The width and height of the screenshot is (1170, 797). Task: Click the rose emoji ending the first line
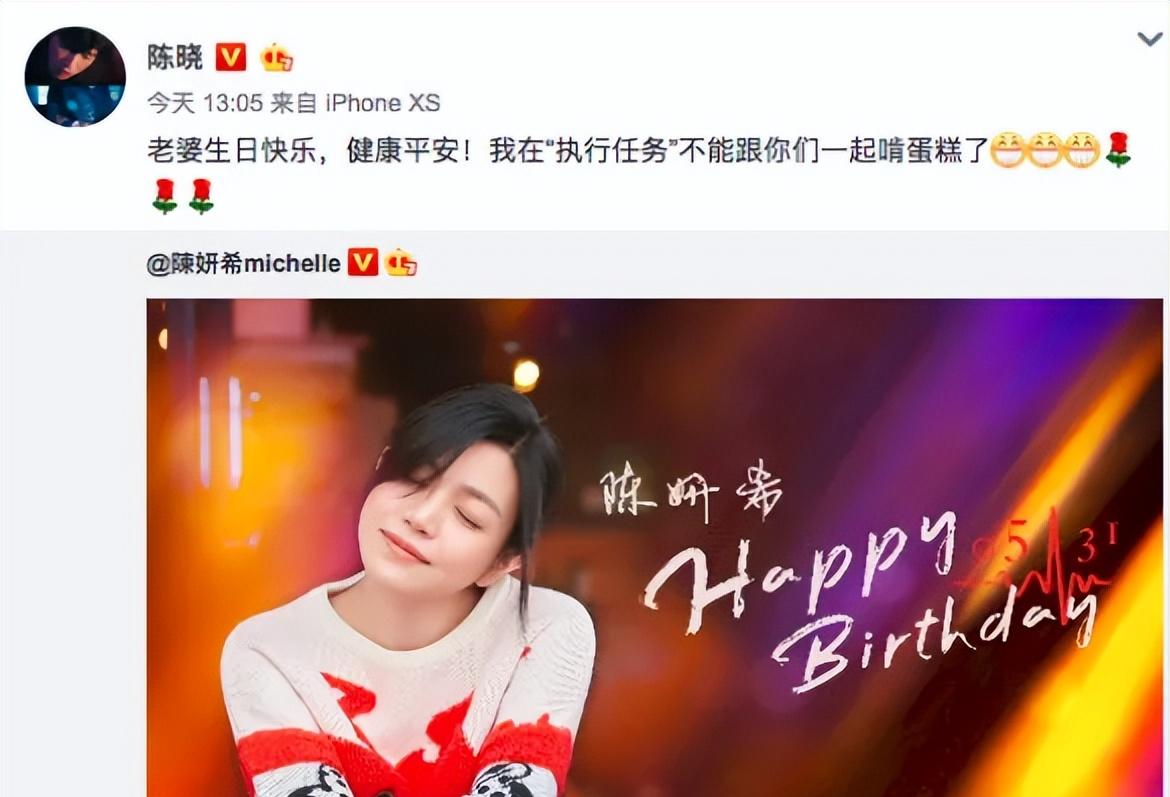point(1117,150)
